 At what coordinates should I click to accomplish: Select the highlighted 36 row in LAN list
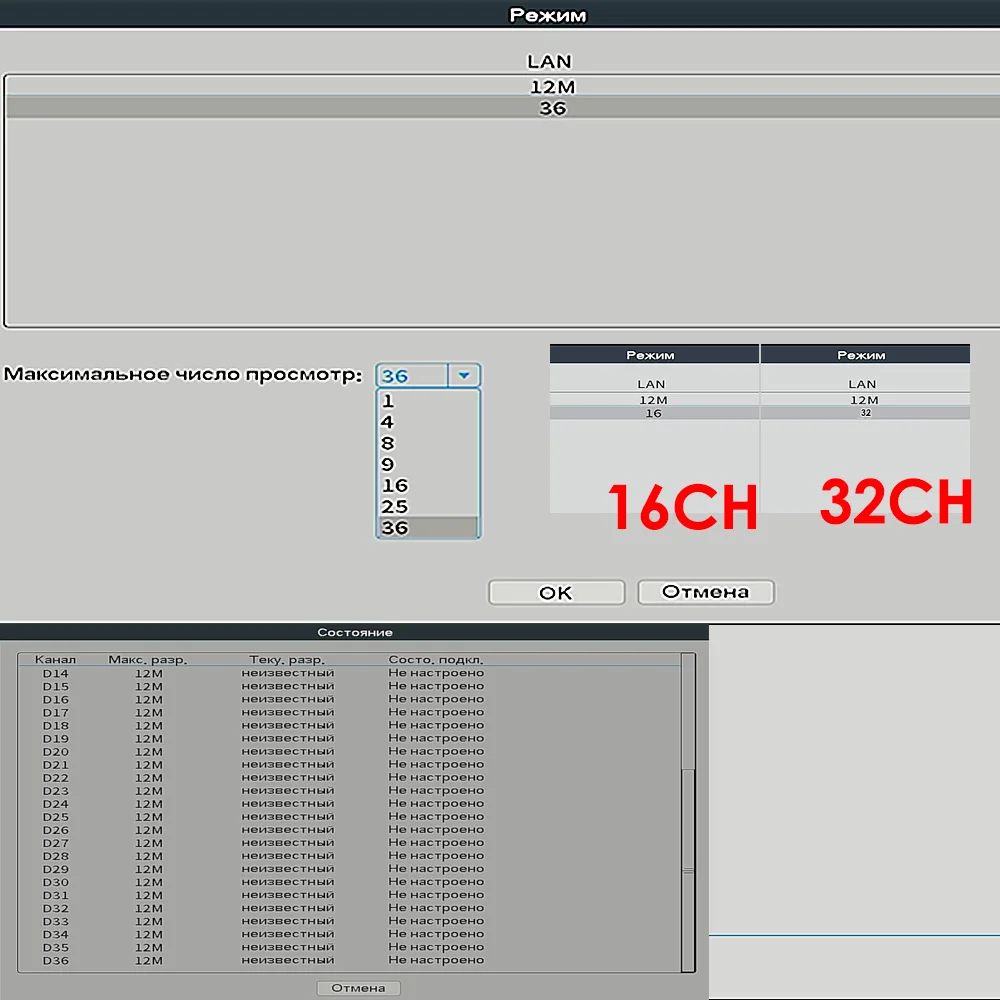(503, 108)
